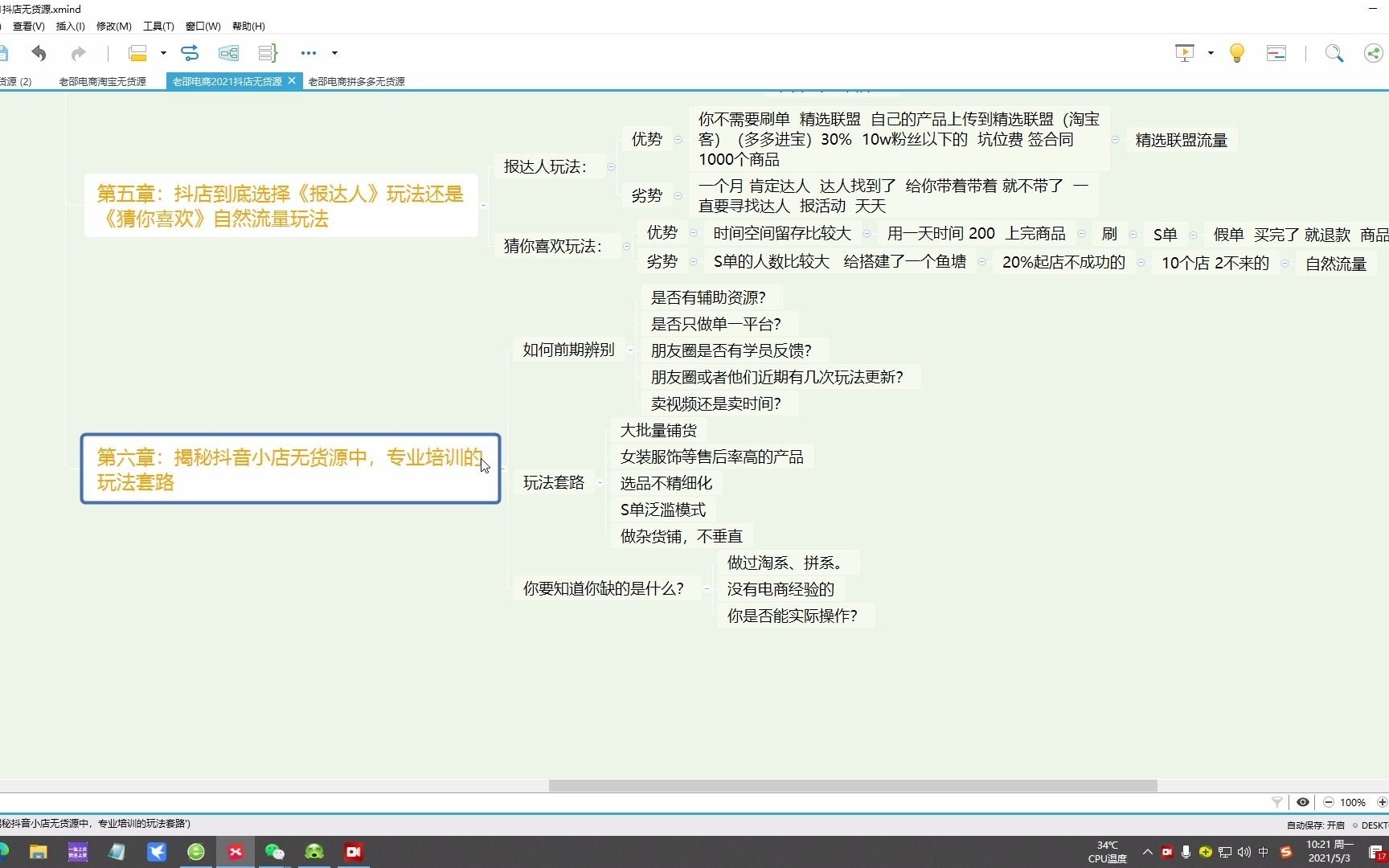Collapse the 猜你喜欢玩法 branch
Viewport: 1389px width, 868px height.
pyautogui.click(x=626, y=246)
